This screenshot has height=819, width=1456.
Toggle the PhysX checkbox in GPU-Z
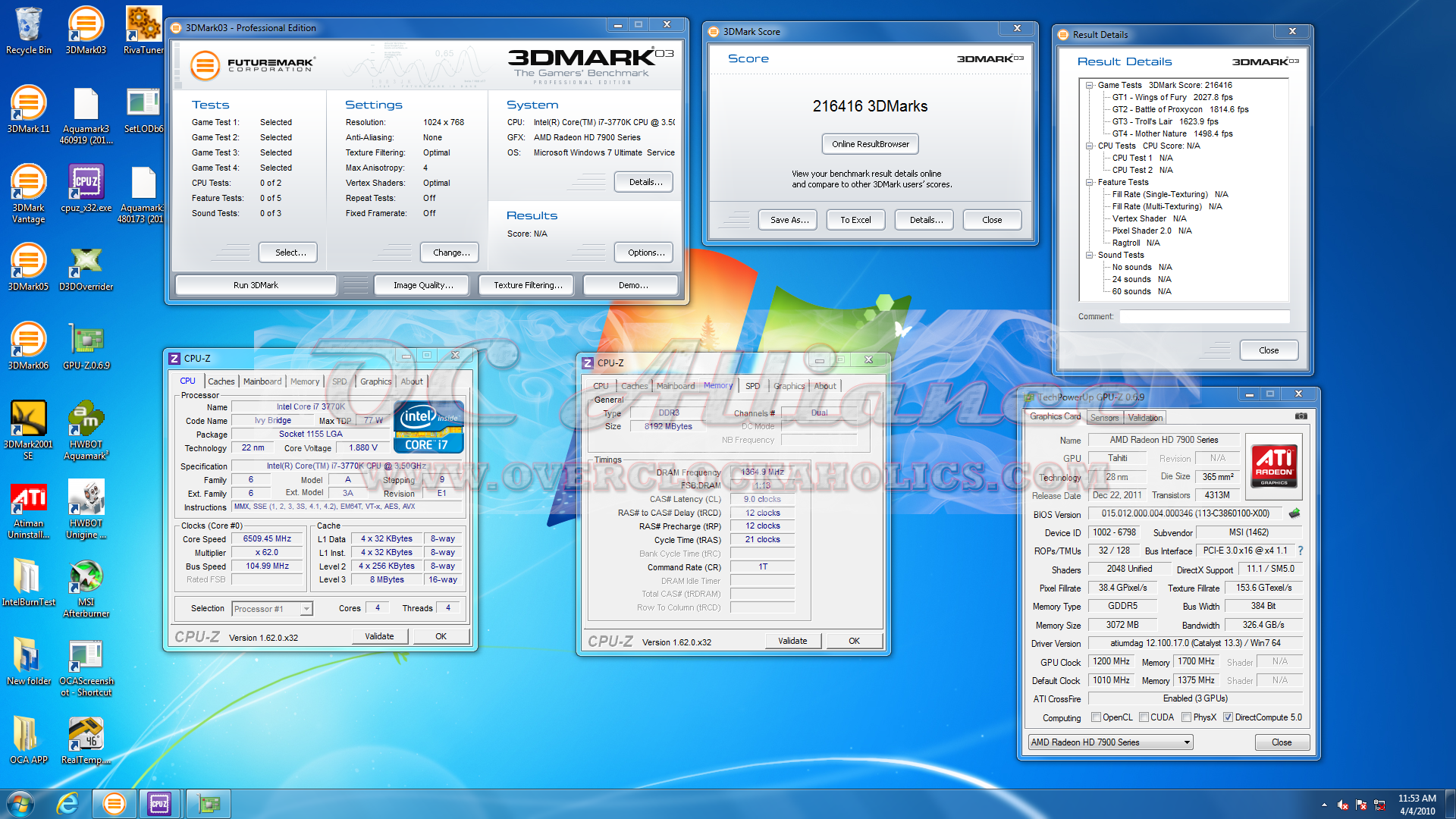[x=1186, y=717]
